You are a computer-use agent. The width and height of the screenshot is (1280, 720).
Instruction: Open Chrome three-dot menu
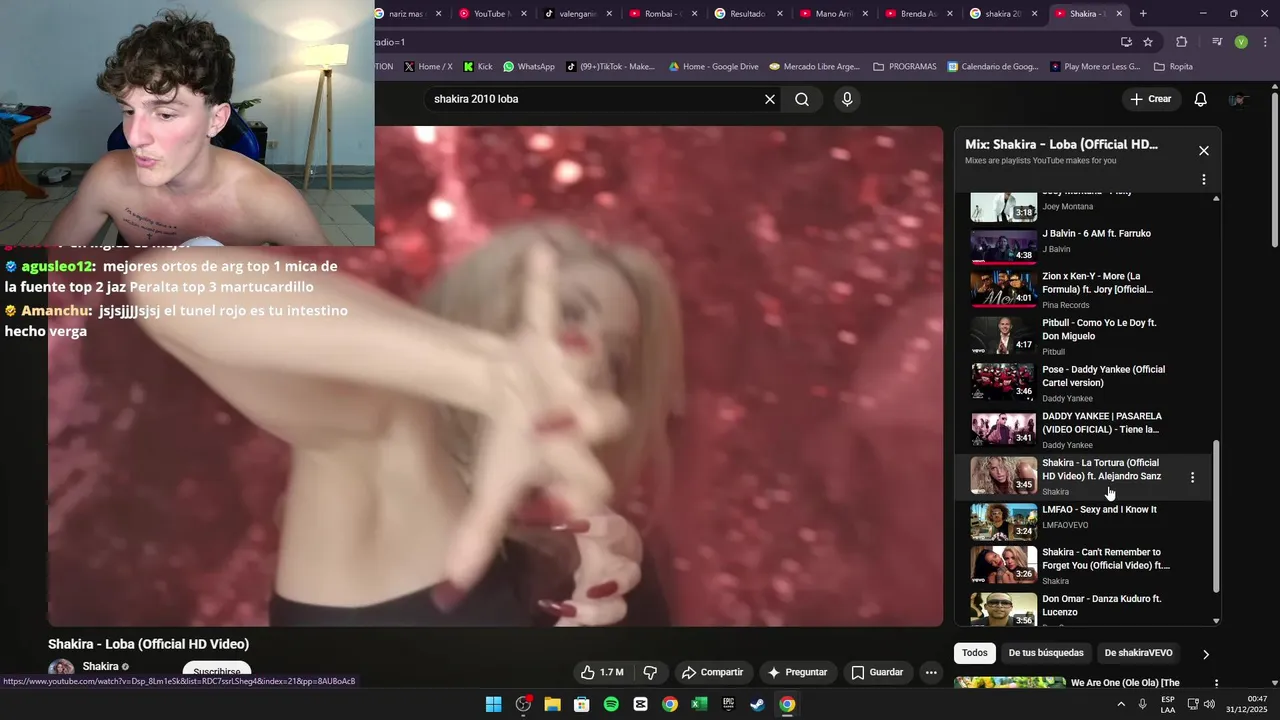pyautogui.click(x=1264, y=42)
